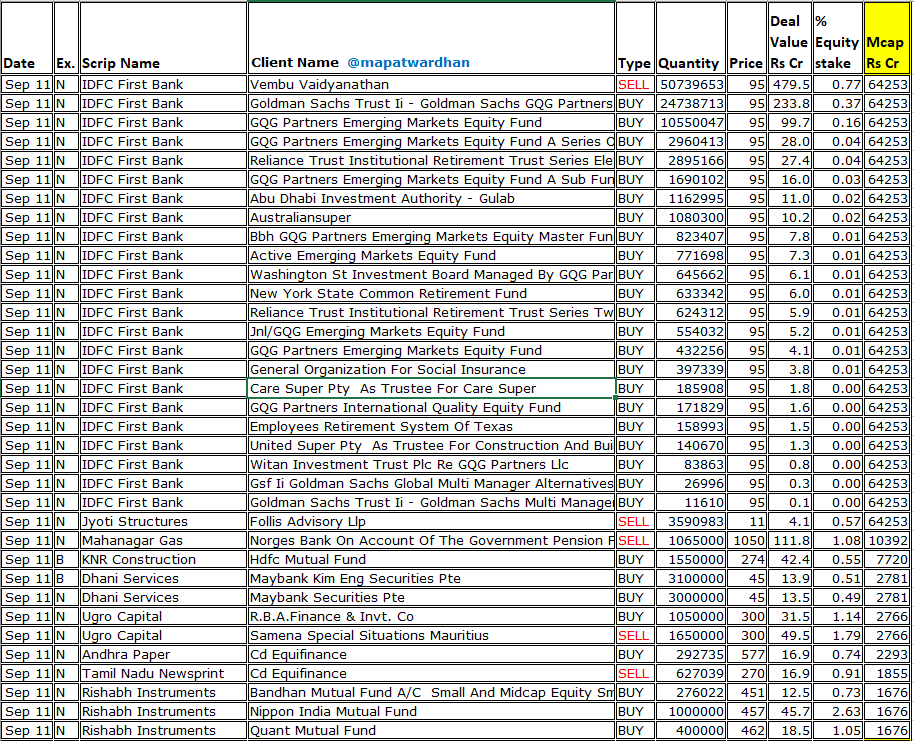Screen dimensions: 914x741
Task: Click GQG Partners International Quality Equity Fund
Action: pyautogui.click(x=431, y=408)
